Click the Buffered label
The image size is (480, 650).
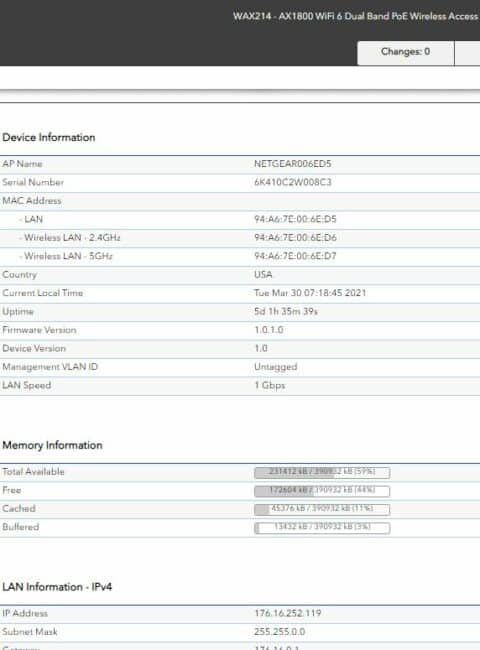tap(20, 527)
